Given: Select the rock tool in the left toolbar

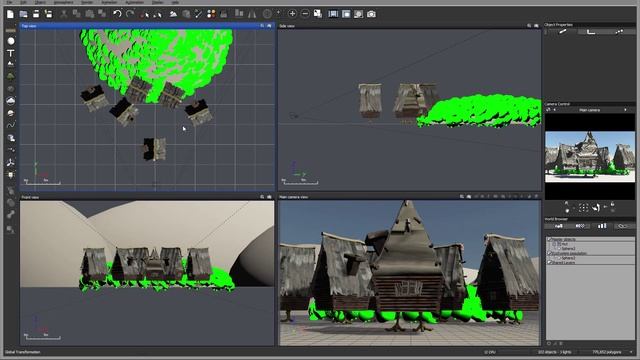Looking at the screenshot, I should tap(11, 88).
